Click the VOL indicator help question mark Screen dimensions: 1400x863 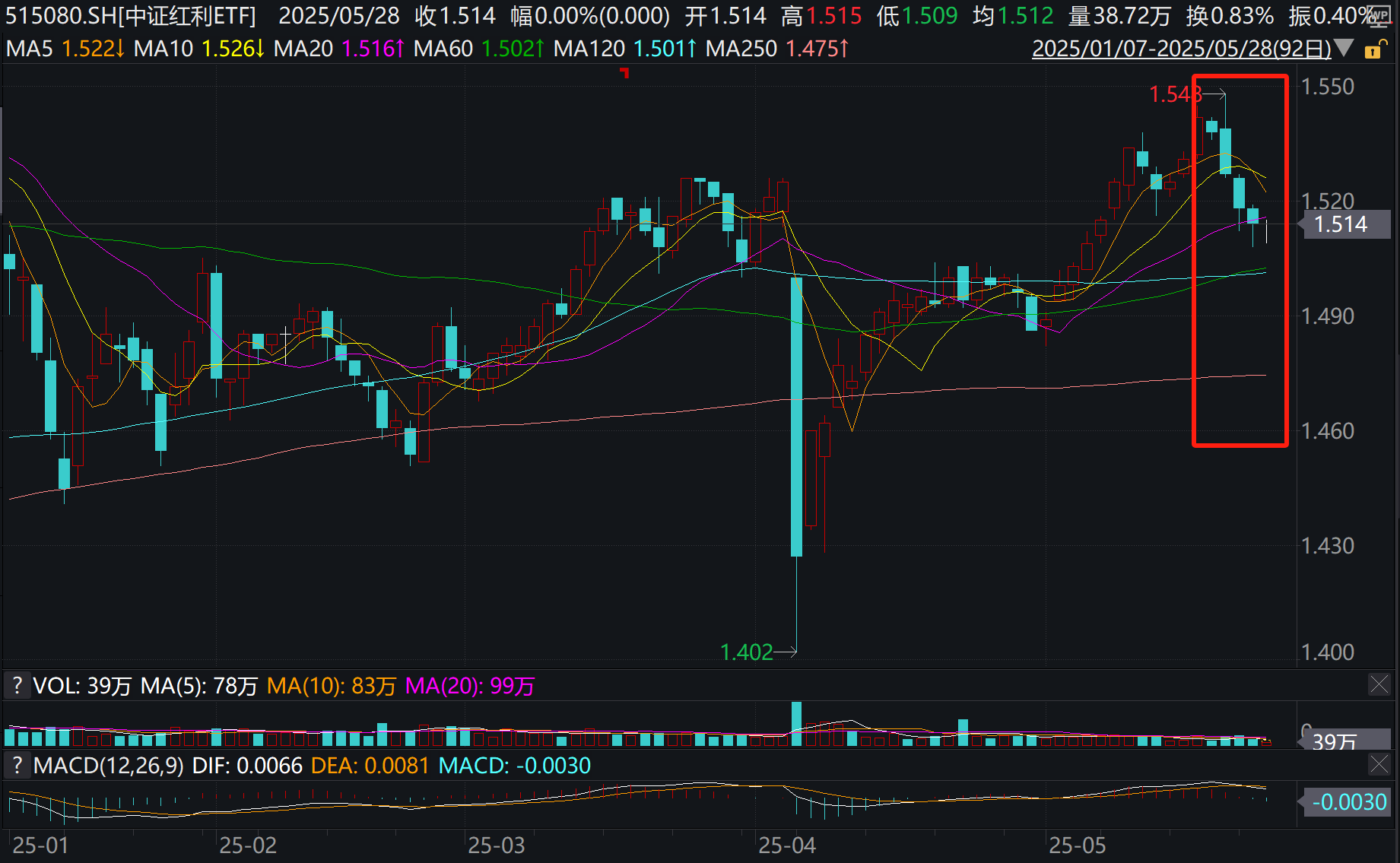(17, 686)
